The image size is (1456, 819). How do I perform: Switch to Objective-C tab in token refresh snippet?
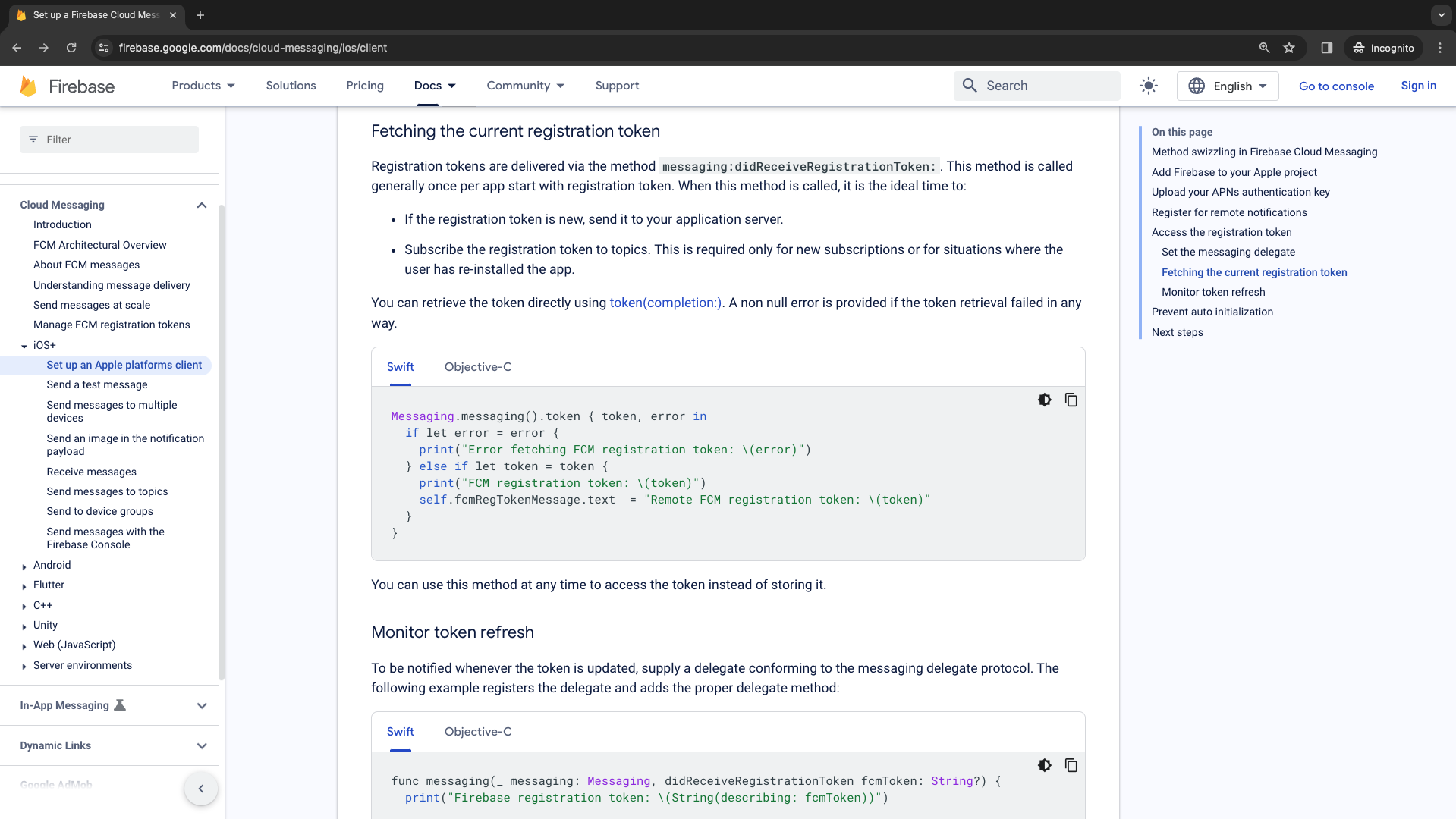[477, 732]
